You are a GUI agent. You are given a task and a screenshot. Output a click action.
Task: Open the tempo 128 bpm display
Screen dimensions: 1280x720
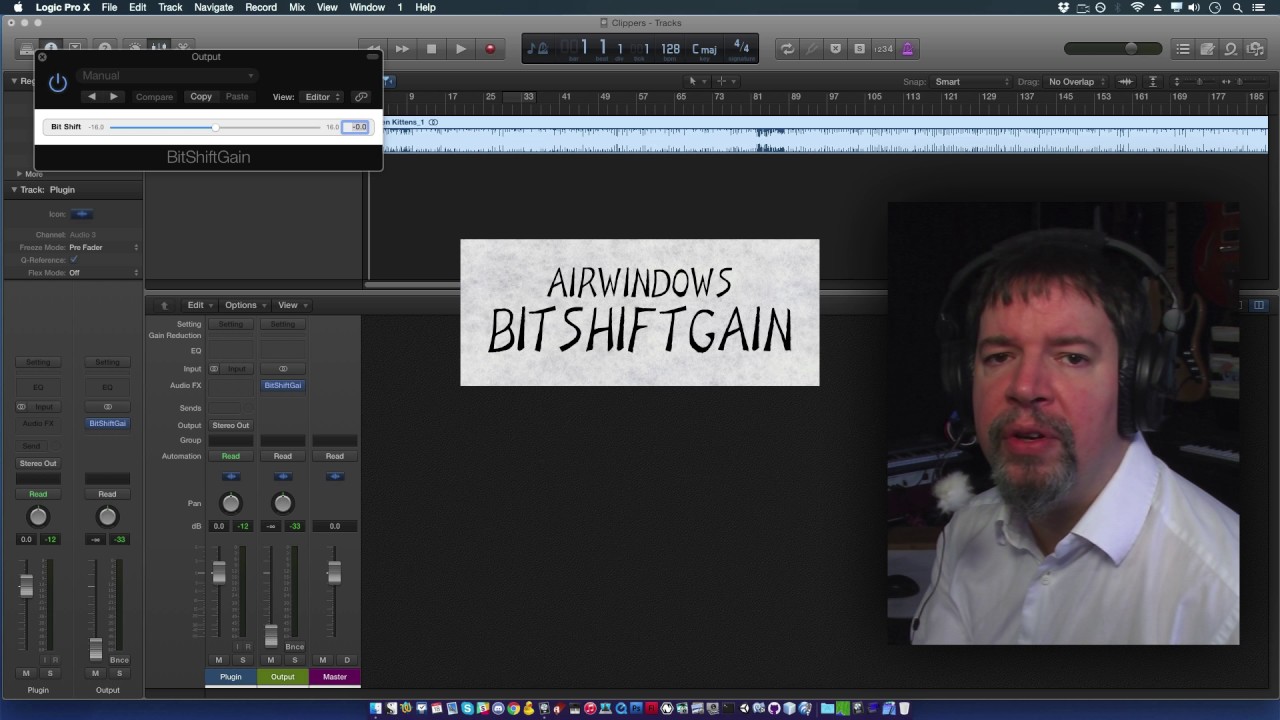(x=671, y=49)
